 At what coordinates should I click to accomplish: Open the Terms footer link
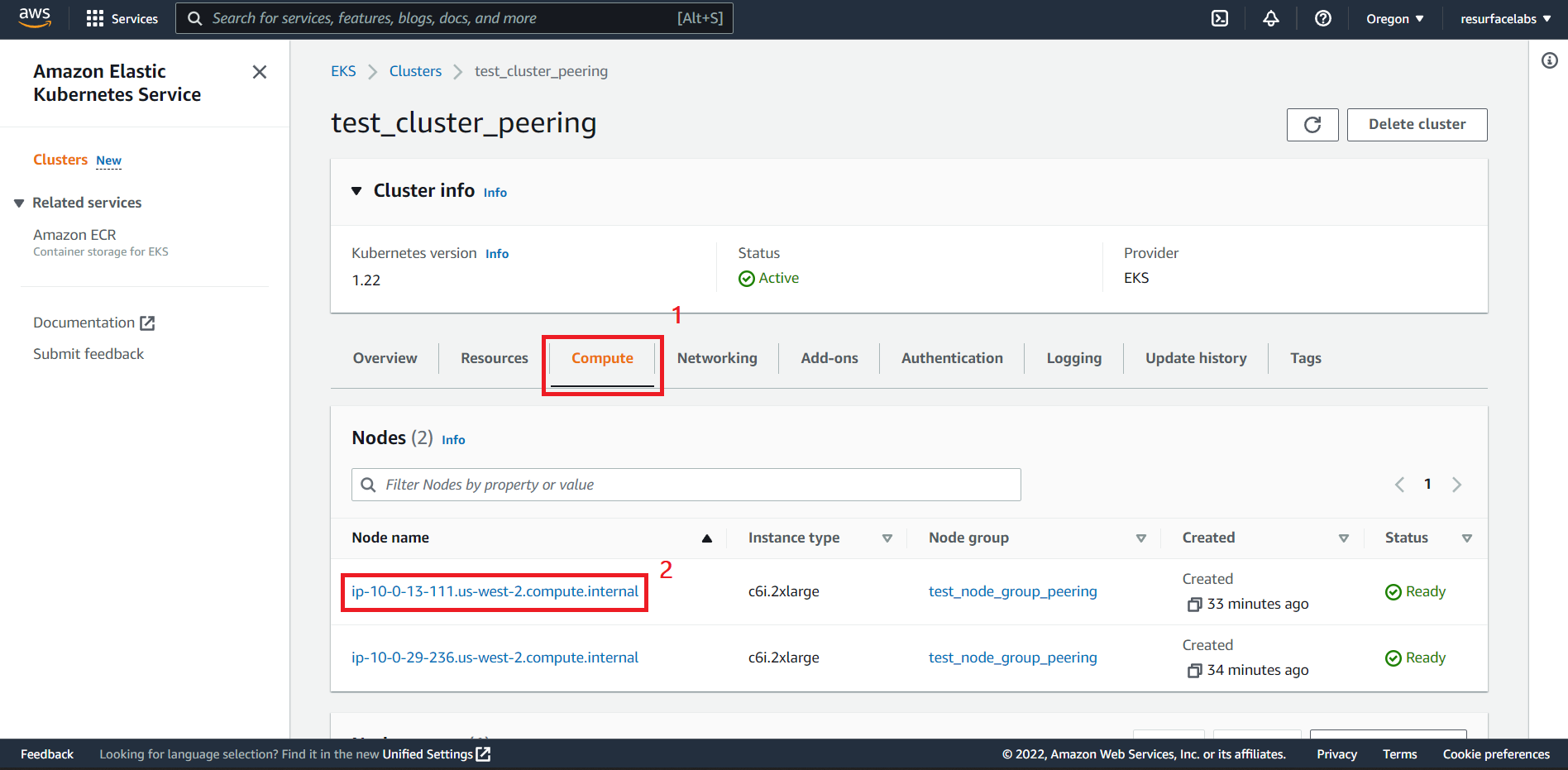click(x=1399, y=754)
